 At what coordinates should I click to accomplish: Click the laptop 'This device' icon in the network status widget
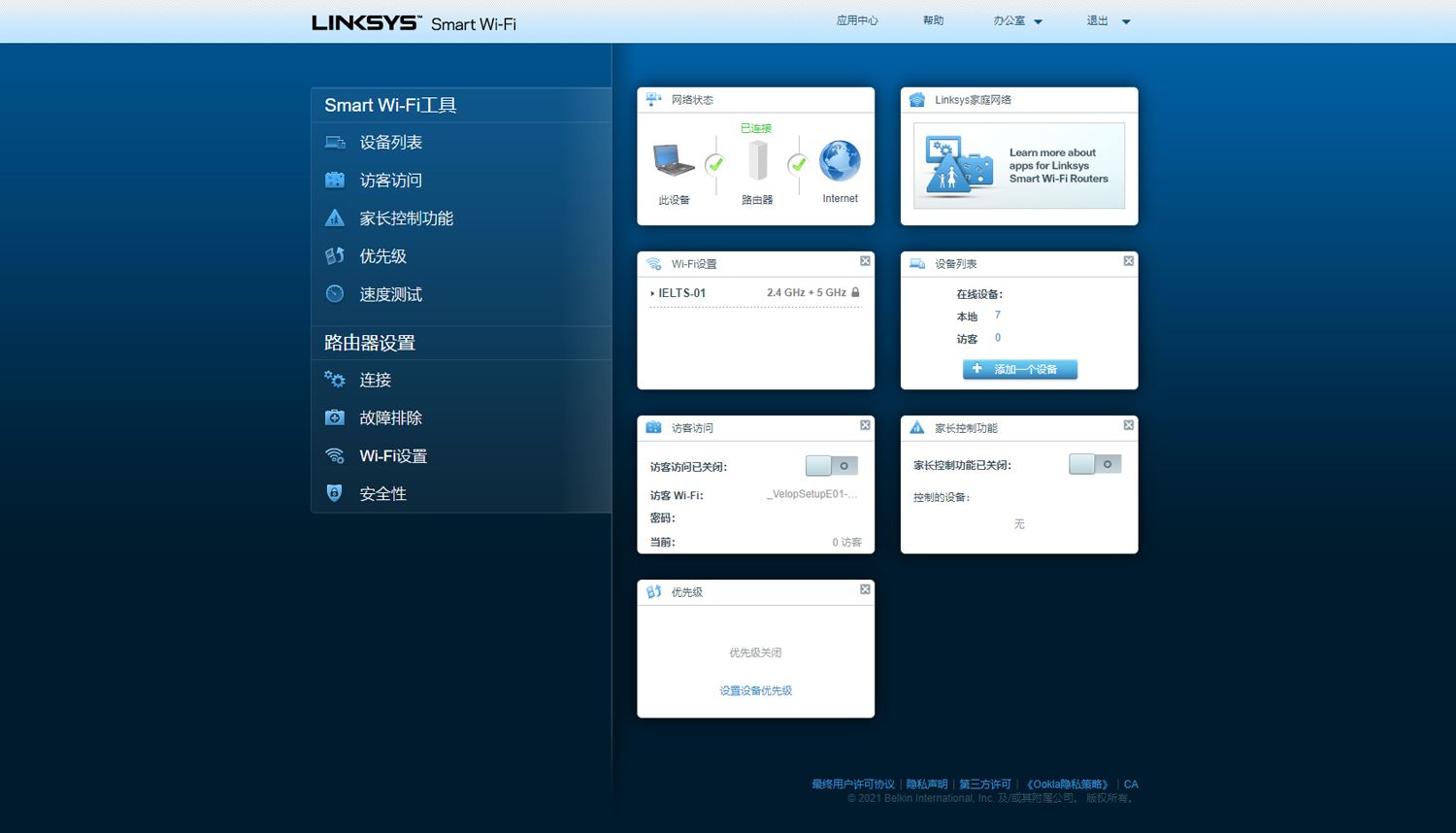[674, 160]
